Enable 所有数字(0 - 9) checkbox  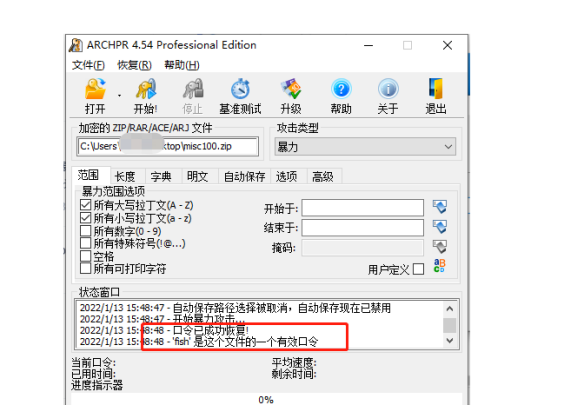pos(85,231)
